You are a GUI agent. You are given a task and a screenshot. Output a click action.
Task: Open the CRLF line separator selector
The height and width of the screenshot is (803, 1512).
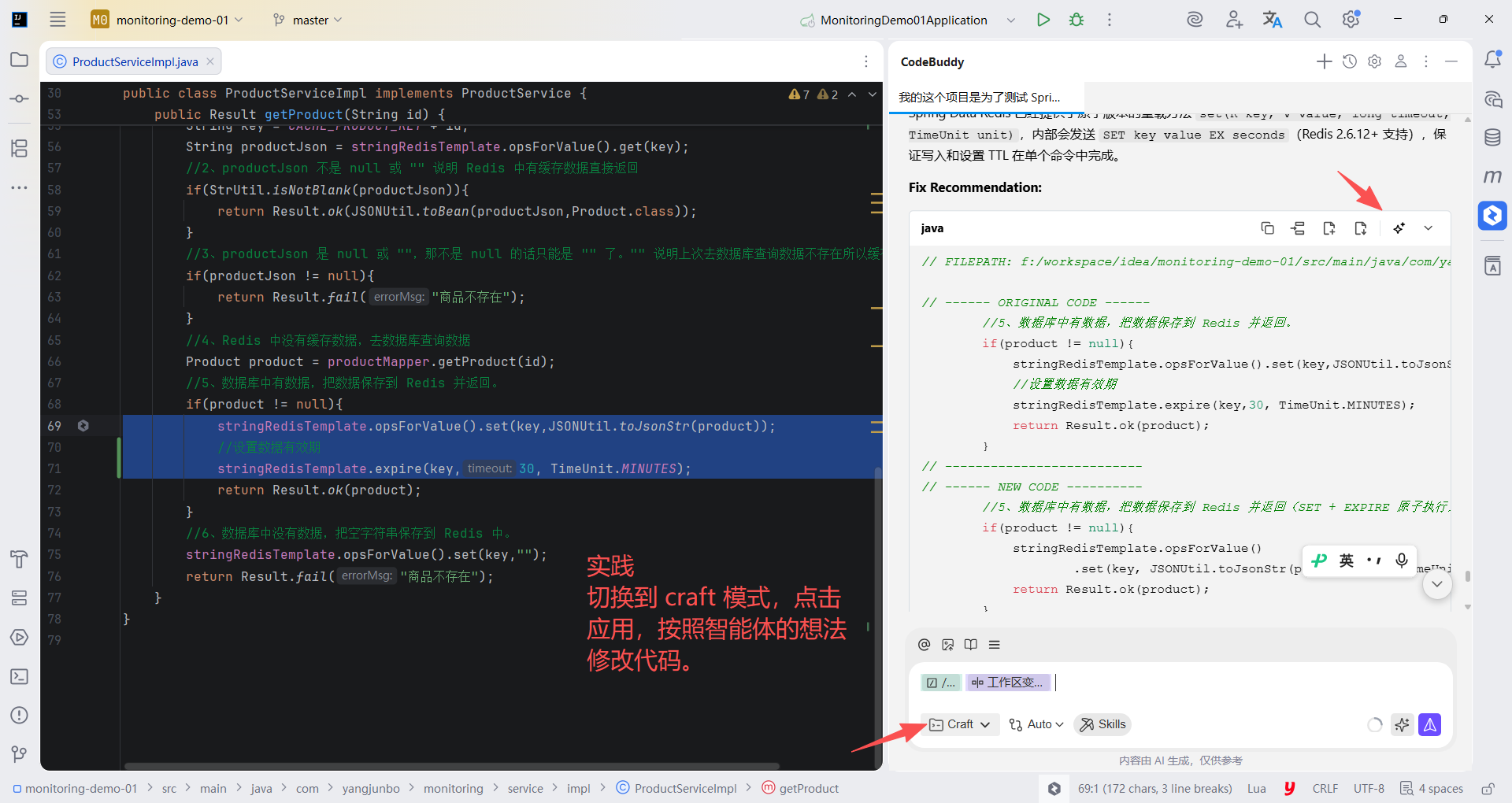[x=1325, y=788]
